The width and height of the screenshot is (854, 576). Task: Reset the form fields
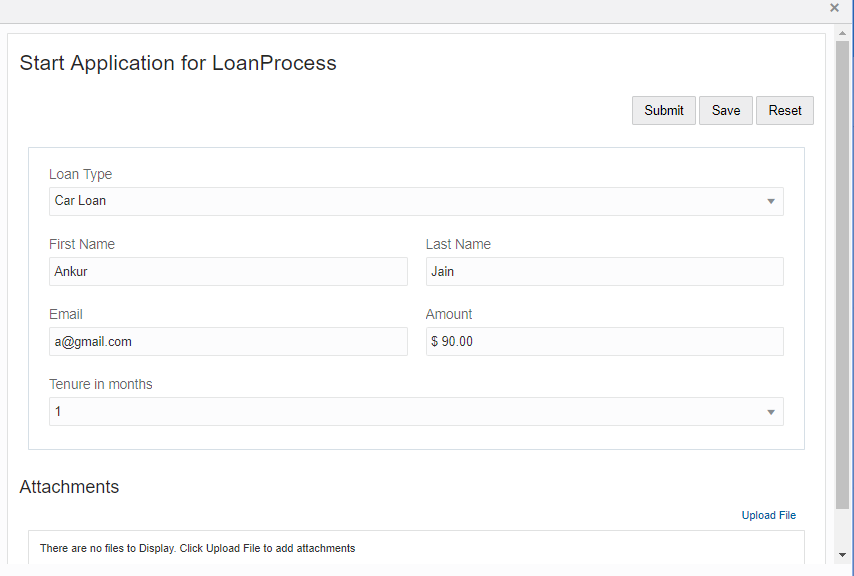785,111
